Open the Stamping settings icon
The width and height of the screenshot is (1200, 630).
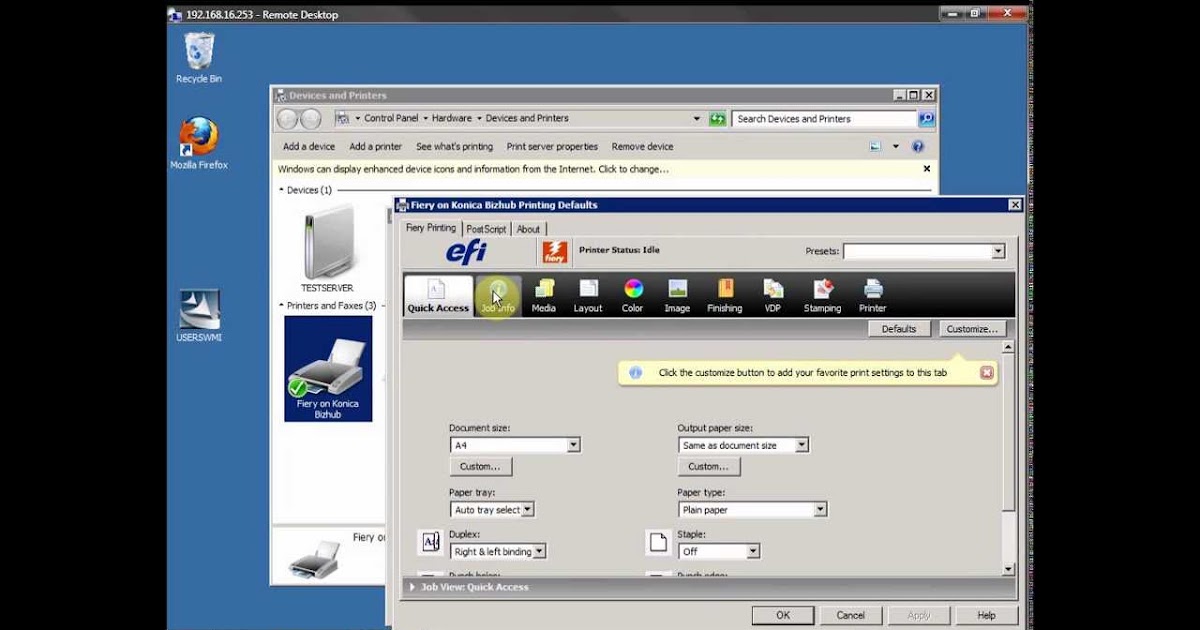(823, 296)
